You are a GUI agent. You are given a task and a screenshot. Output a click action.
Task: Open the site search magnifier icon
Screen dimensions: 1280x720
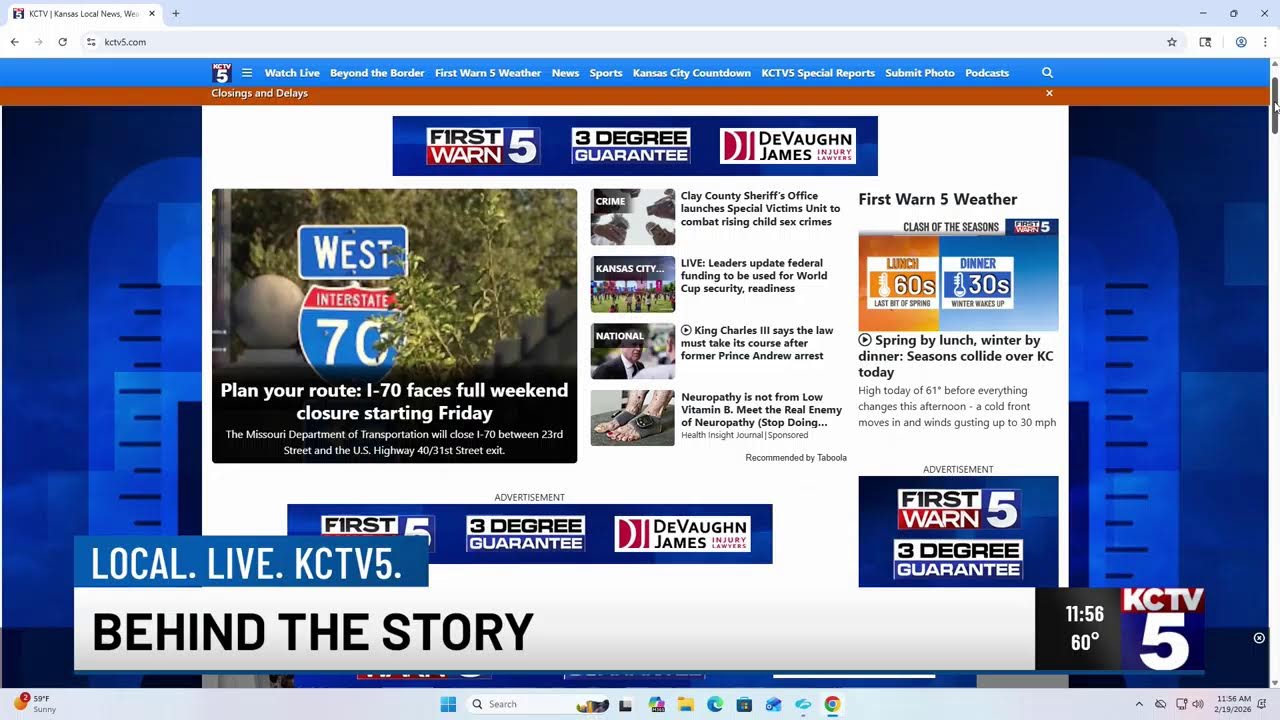point(1047,73)
